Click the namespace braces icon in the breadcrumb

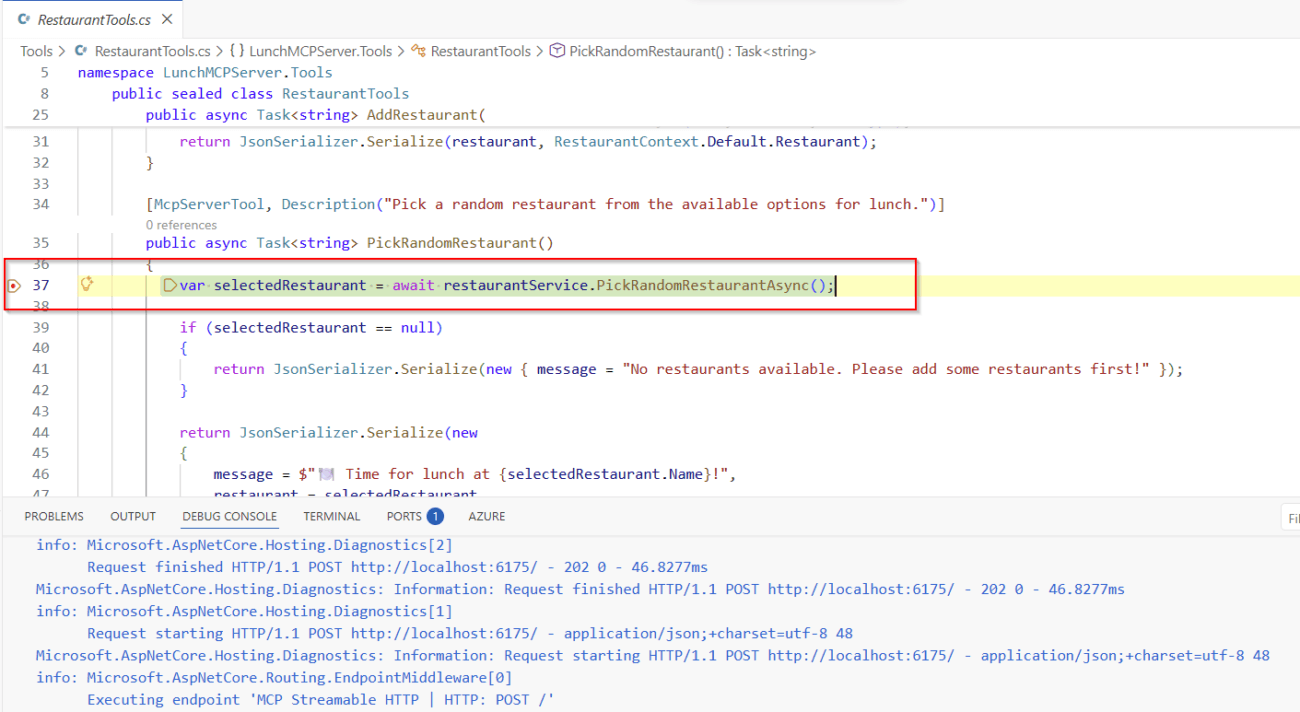(x=237, y=51)
